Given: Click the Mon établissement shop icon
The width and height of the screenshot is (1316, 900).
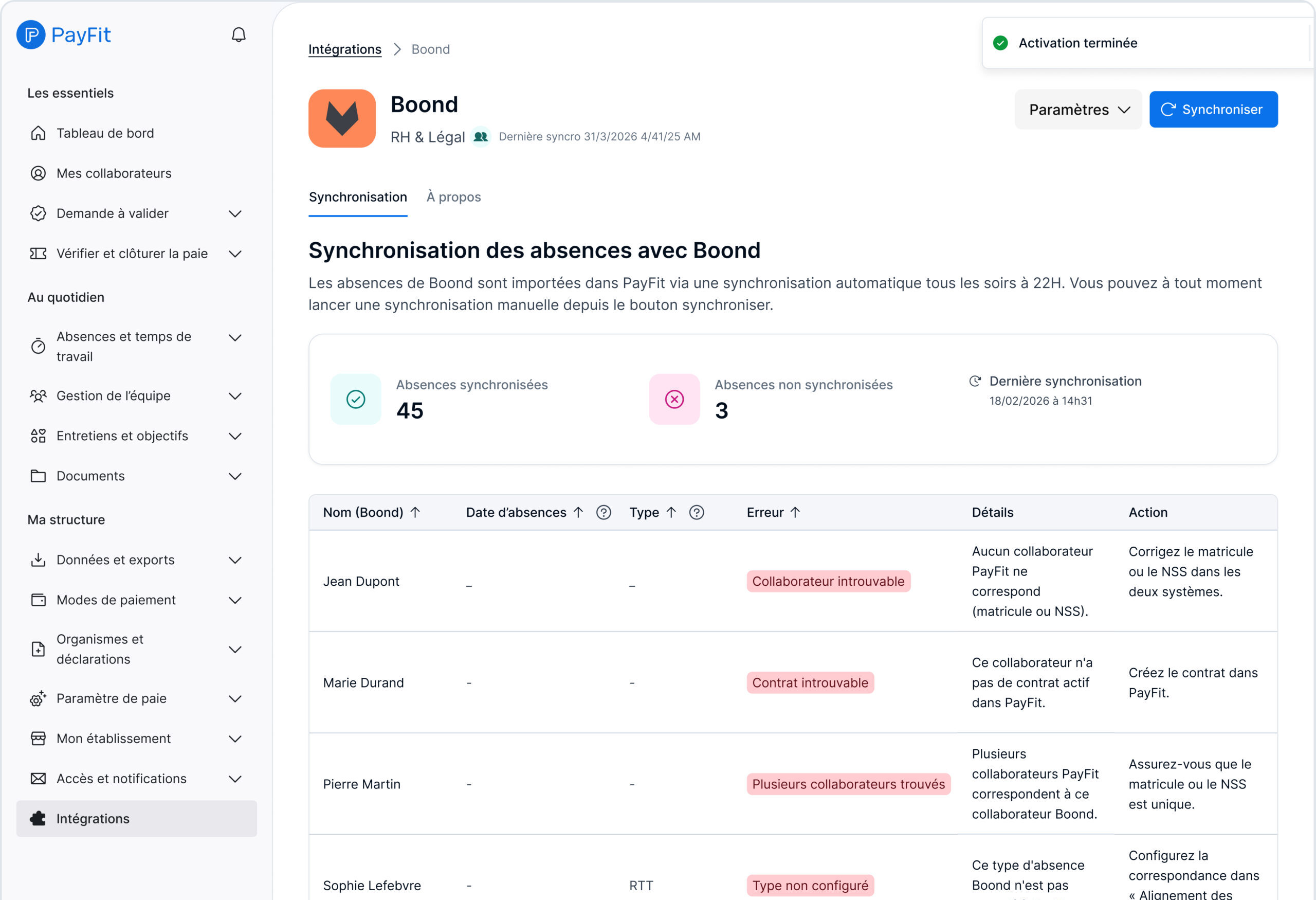Looking at the screenshot, I should point(38,739).
